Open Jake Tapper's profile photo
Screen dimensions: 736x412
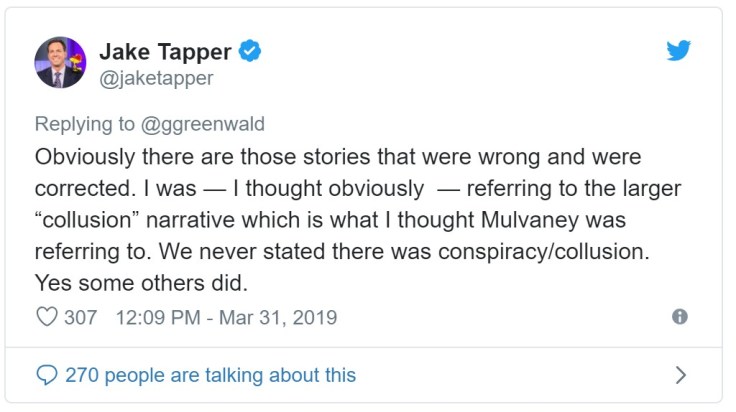click(60, 63)
